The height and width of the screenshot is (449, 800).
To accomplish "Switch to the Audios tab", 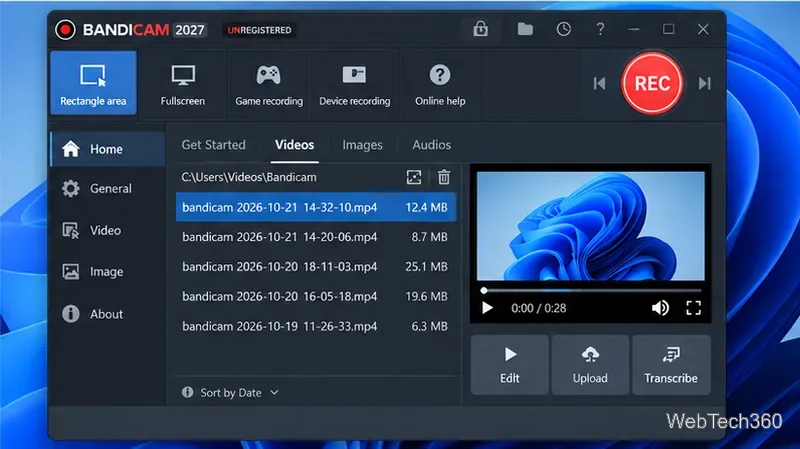I will [432, 145].
